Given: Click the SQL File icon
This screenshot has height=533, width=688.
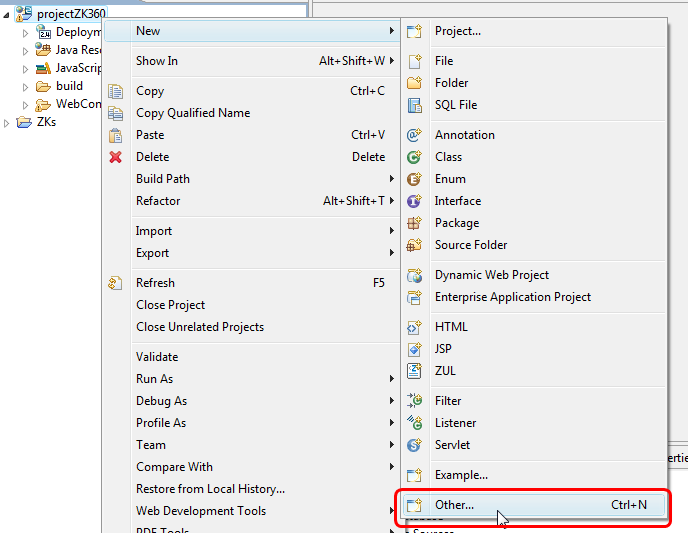Looking at the screenshot, I should [415, 105].
